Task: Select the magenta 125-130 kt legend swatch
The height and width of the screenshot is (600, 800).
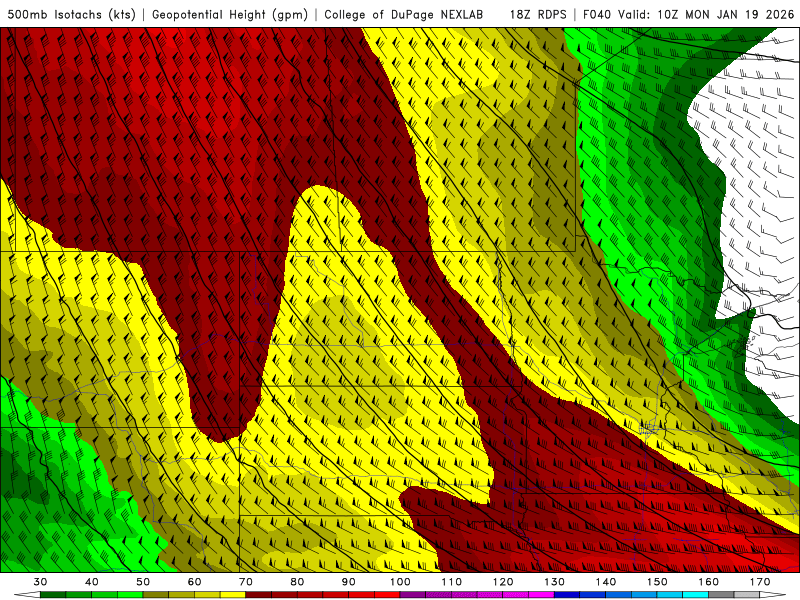Action: 542,595
